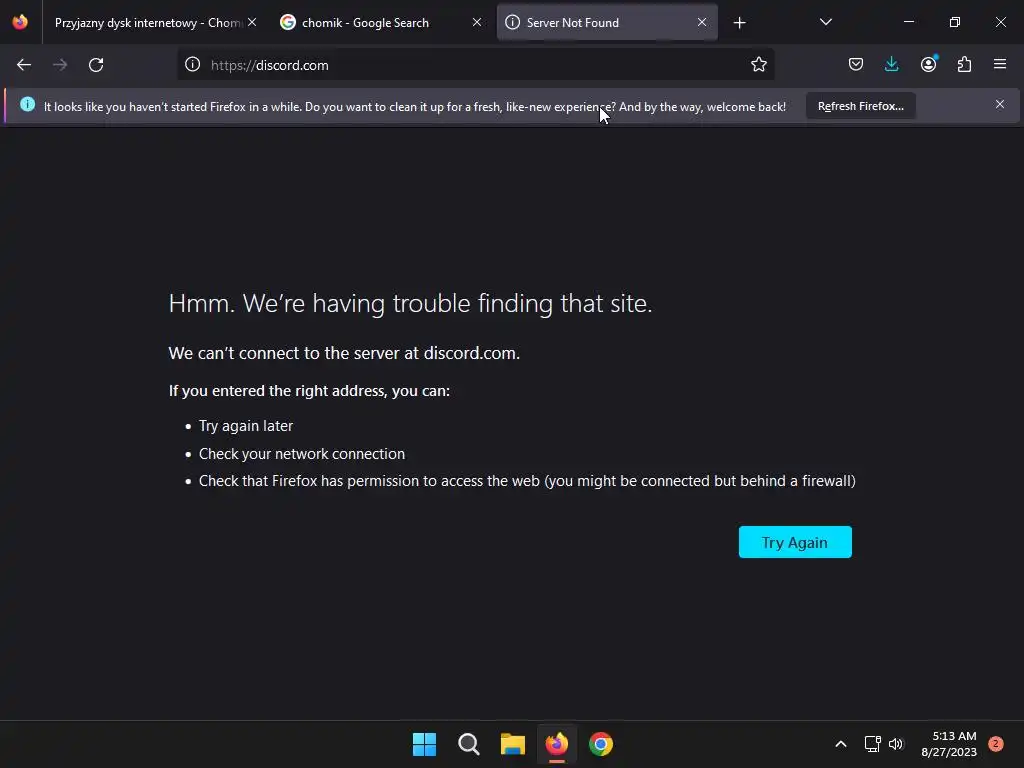
Task: Dismiss the Firefox refresh notification bar
Action: (1000, 104)
